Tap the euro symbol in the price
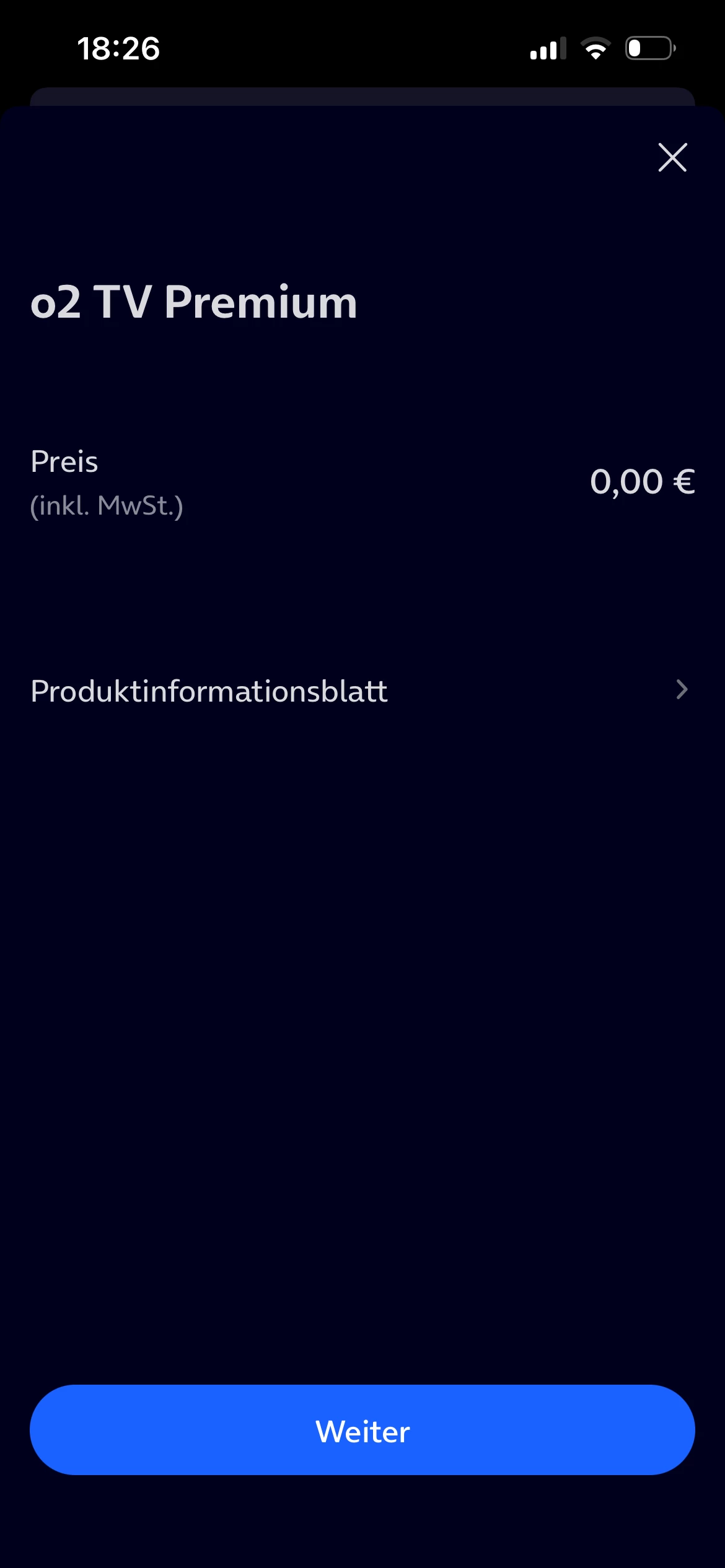725x1568 pixels. (684, 482)
